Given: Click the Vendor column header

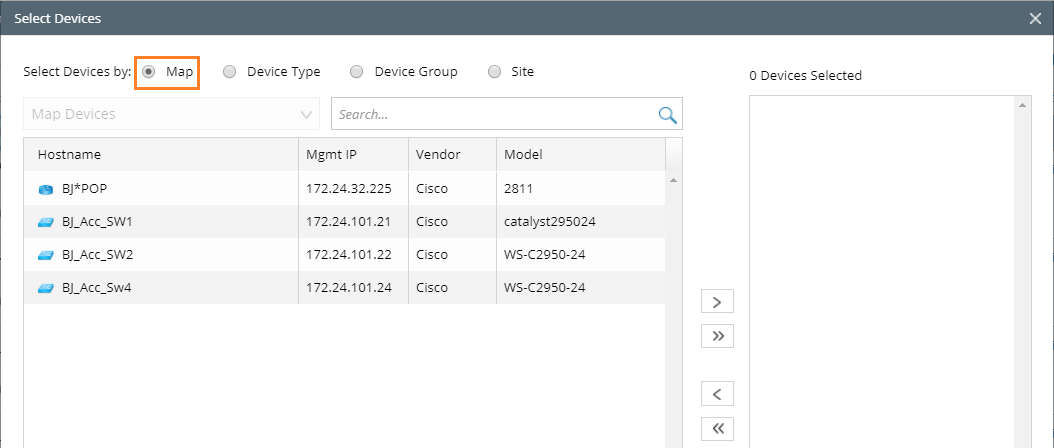Looking at the screenshot, I should [x=436, y=155].
